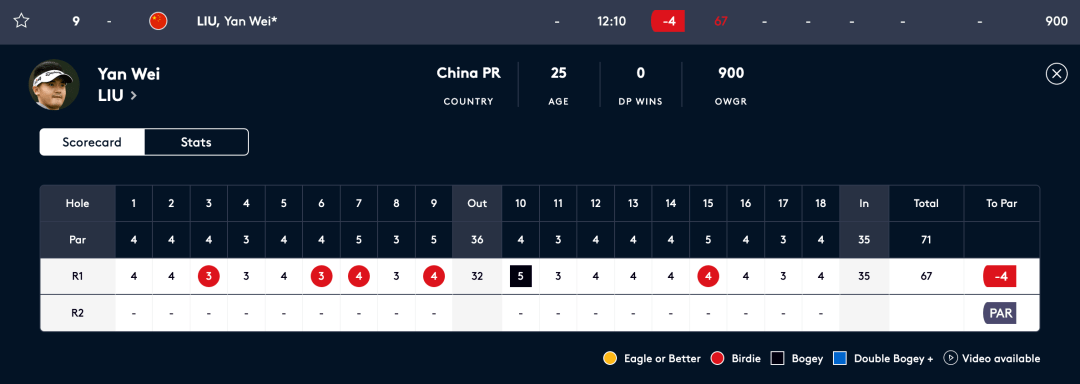Click the R2 PAR badge

999,313
